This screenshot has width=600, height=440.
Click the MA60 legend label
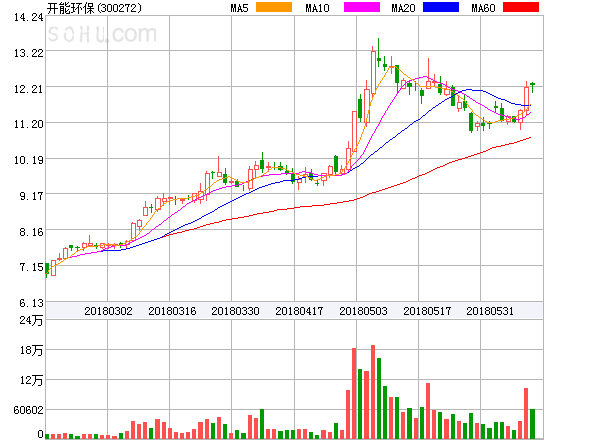tap(483, 8)
